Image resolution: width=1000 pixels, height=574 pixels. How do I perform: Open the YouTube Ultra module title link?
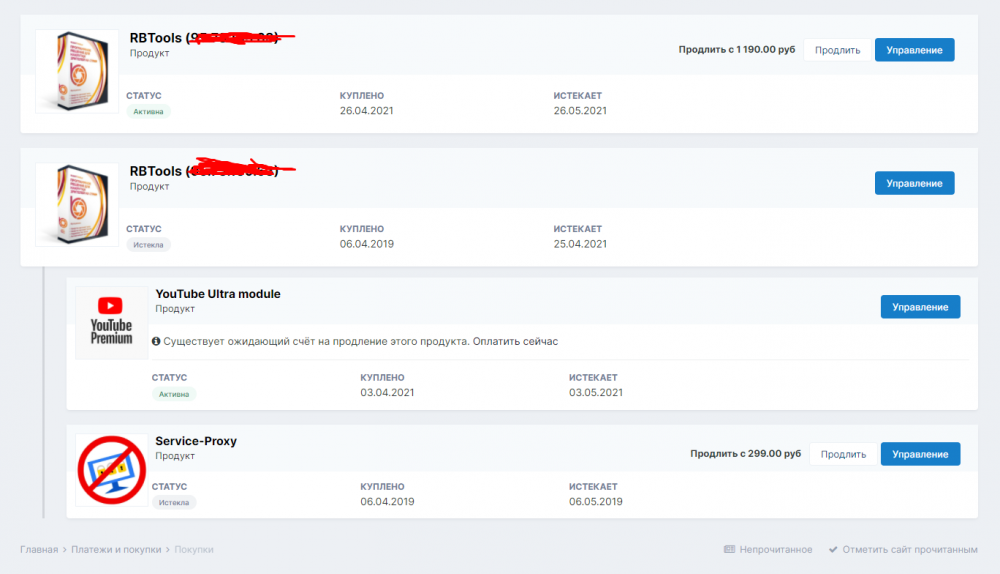tap(218, 294)
